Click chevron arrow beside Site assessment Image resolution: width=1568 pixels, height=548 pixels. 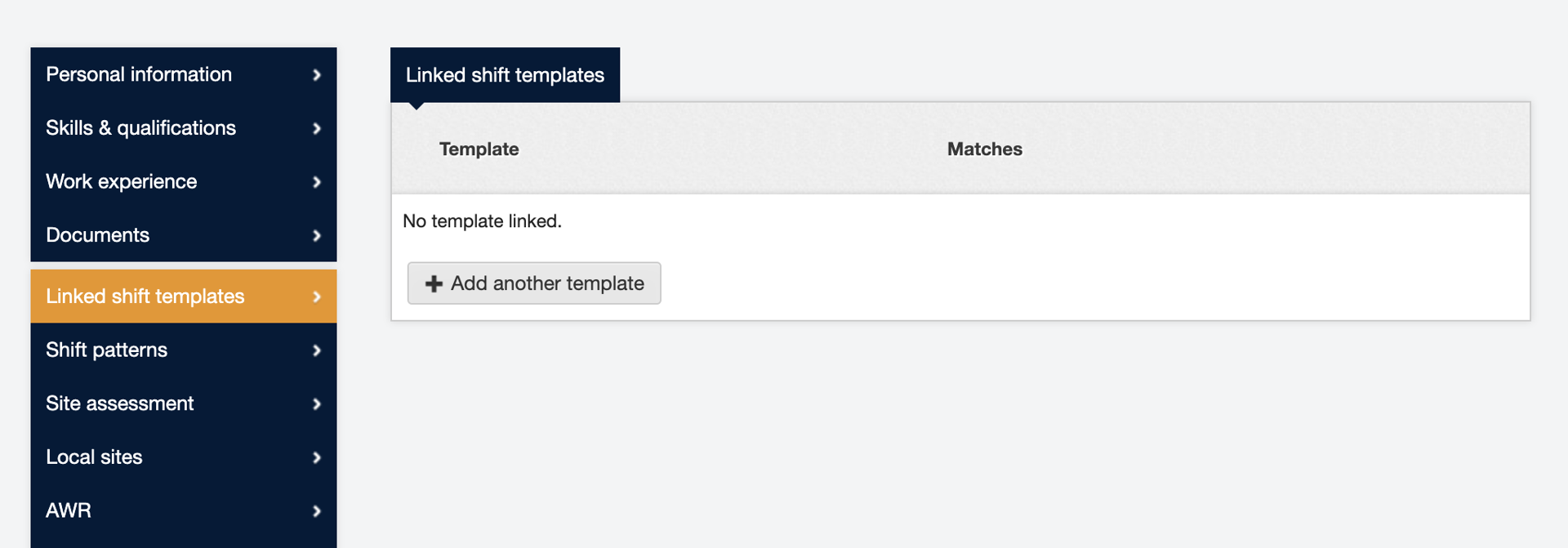click(317, 404)
